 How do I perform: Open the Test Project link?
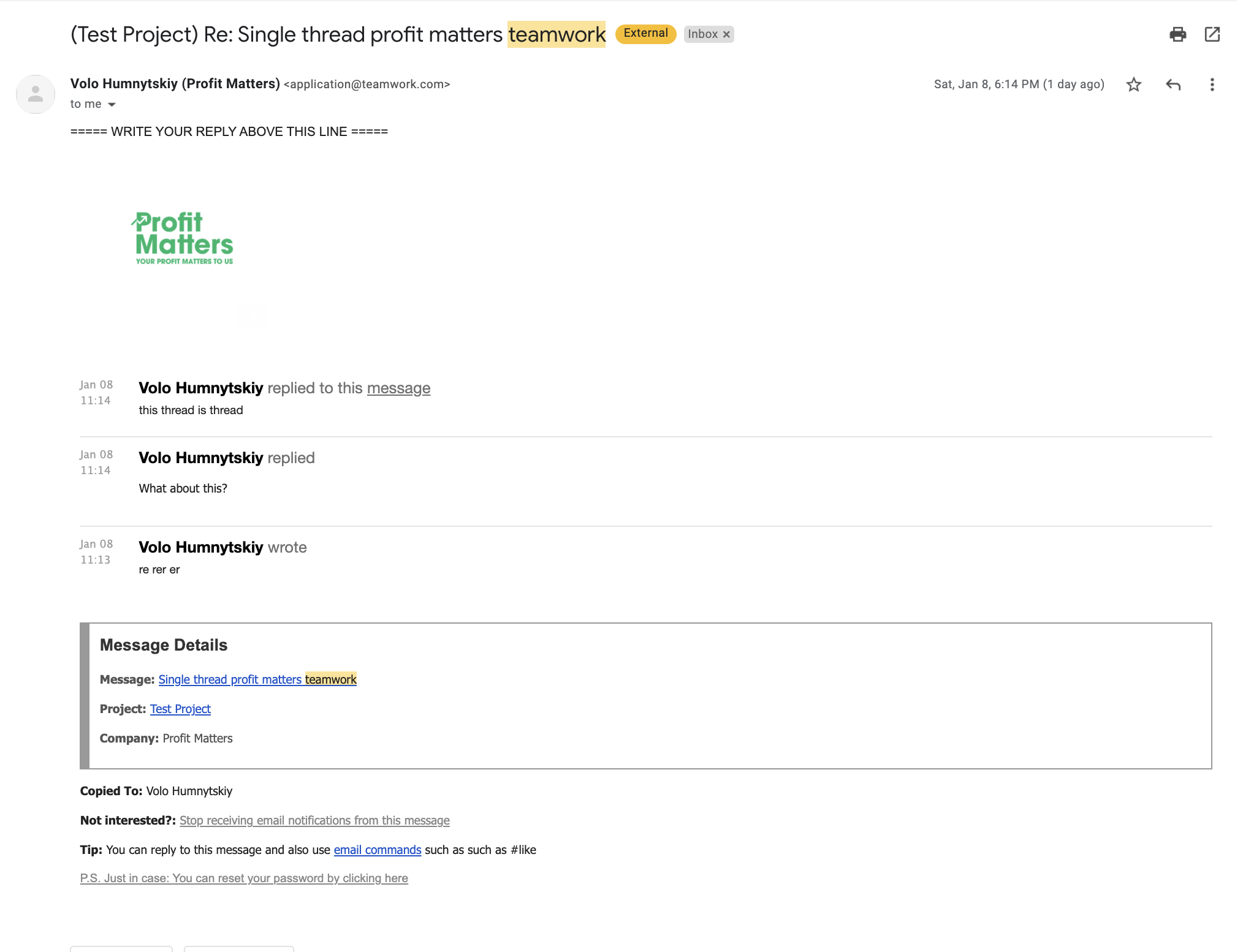[180, 709]
